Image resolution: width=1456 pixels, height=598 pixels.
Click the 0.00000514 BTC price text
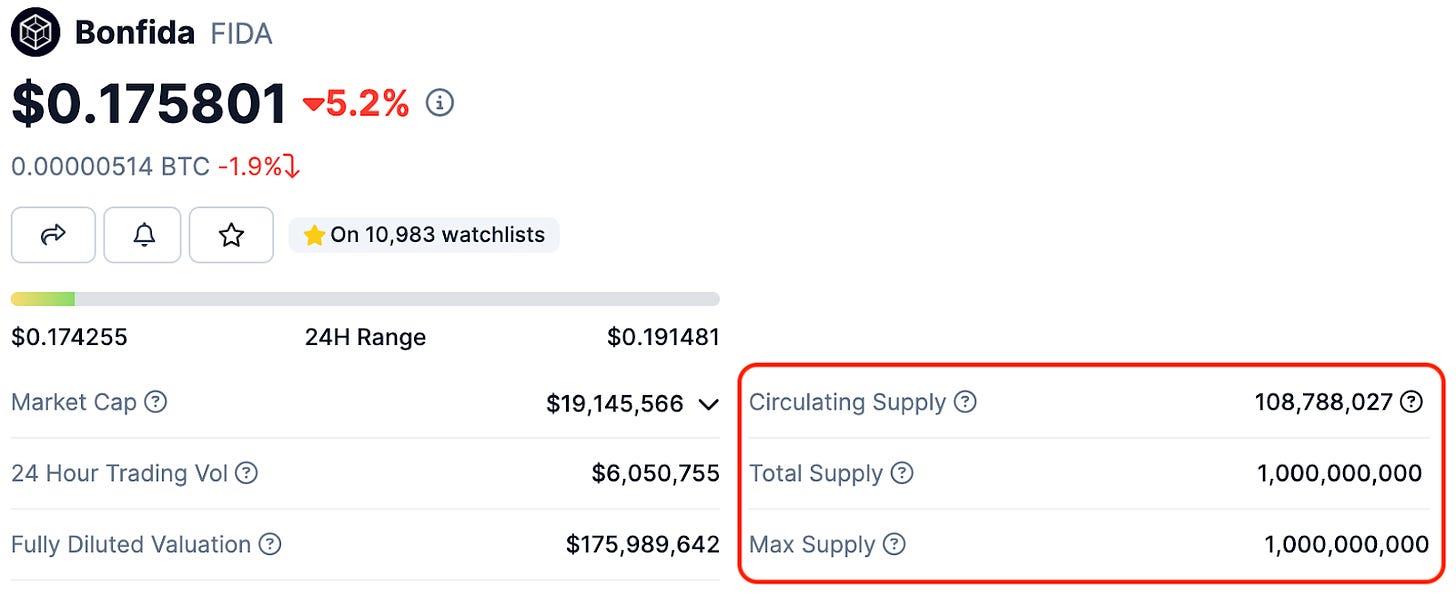[110, 166]
